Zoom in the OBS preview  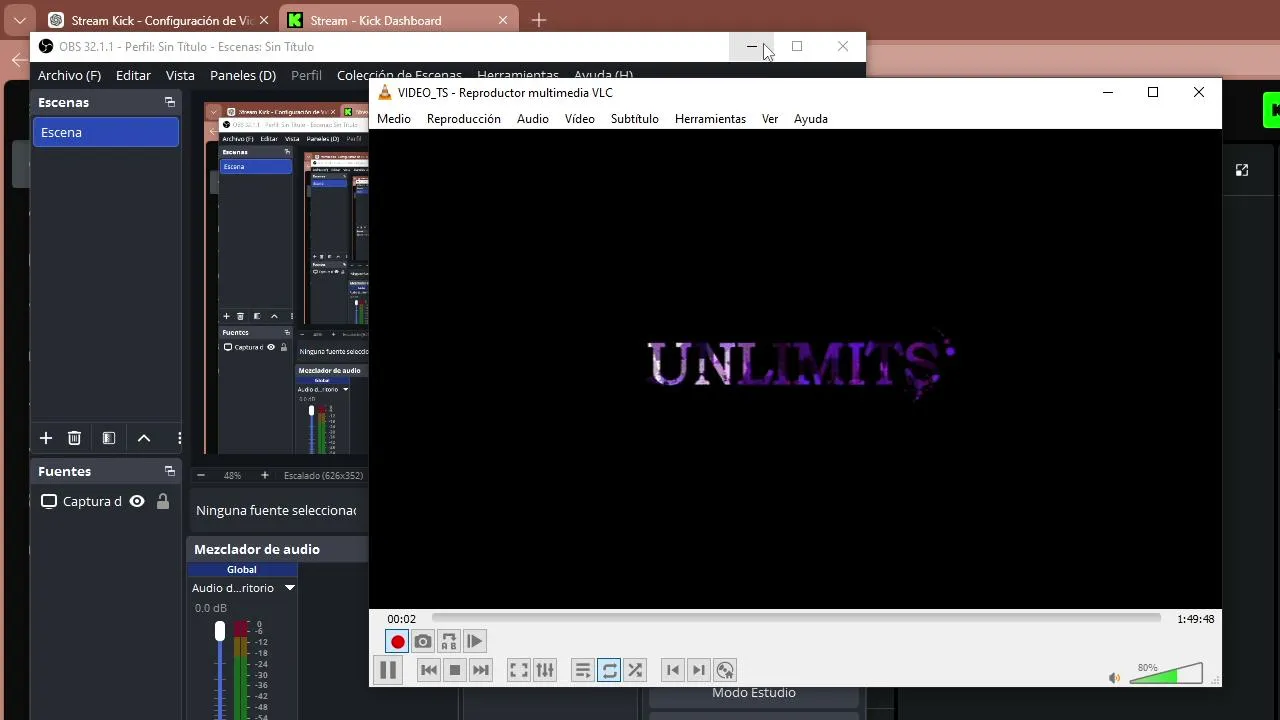(x=264, y=476)
